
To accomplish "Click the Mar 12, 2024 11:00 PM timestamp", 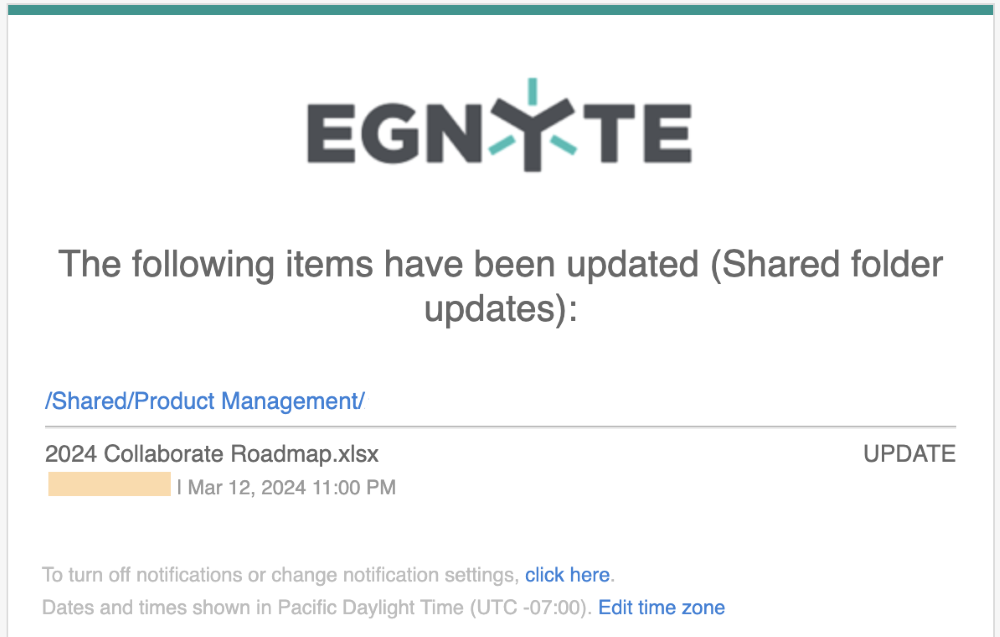I will [292, 488].
